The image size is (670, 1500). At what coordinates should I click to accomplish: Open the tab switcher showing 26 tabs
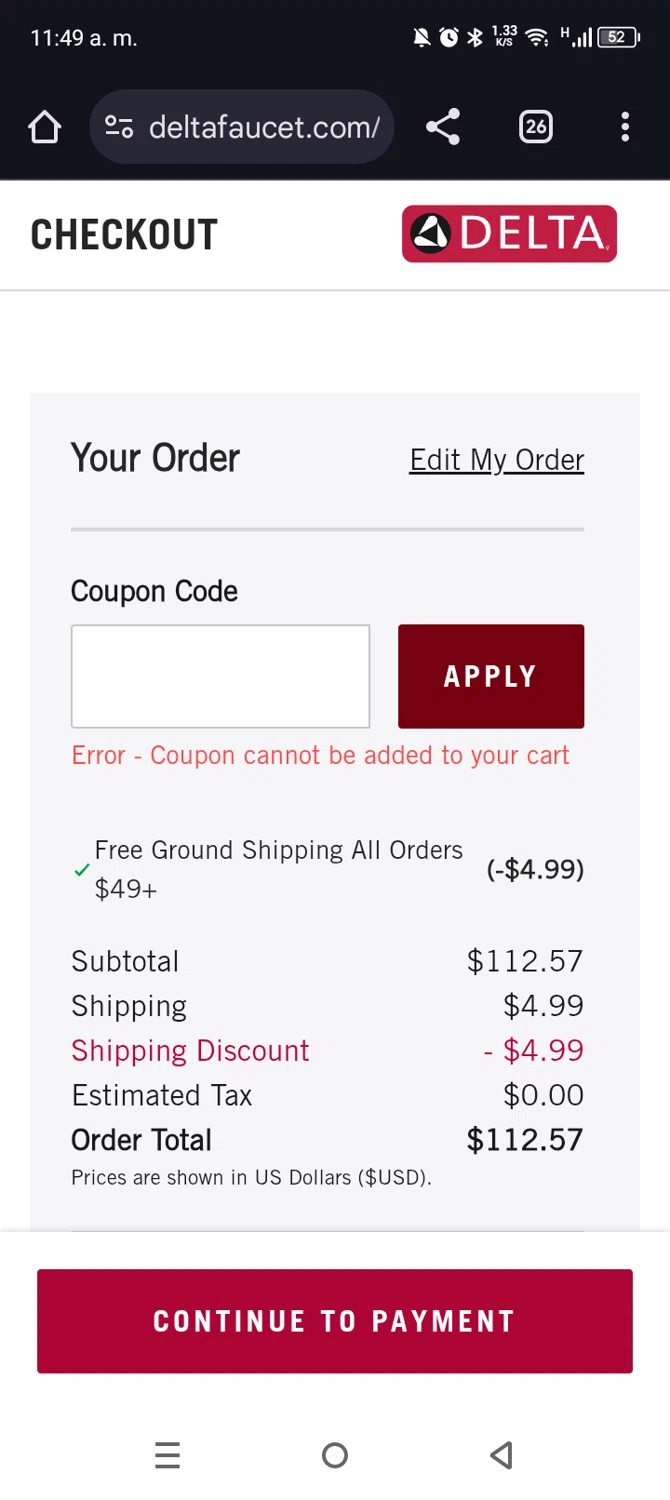[x=536, y=127]
